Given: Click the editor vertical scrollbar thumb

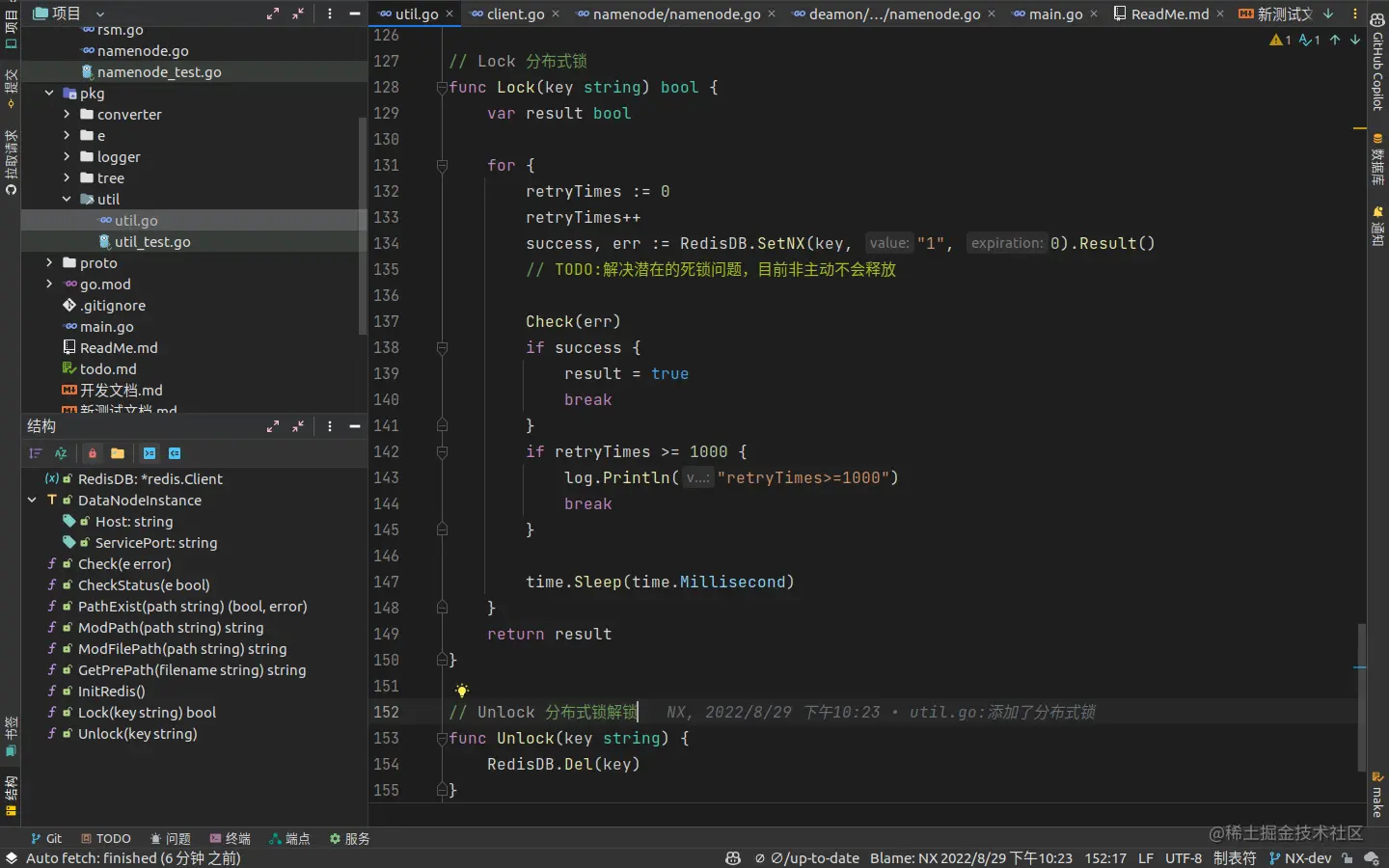Looking at the screenshot, I should [1362, 696].
